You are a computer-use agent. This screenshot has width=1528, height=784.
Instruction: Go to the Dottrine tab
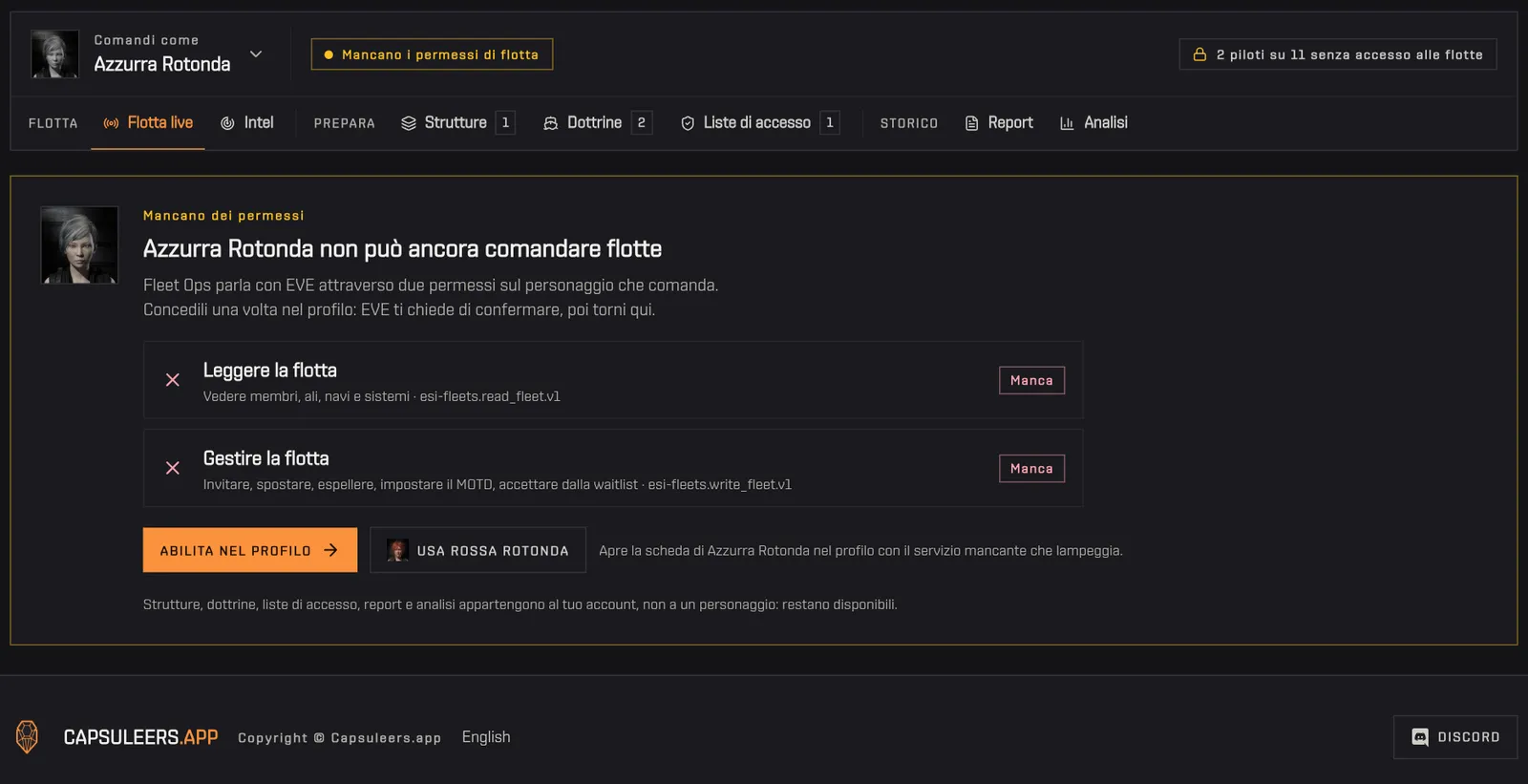tap(598, 123)
